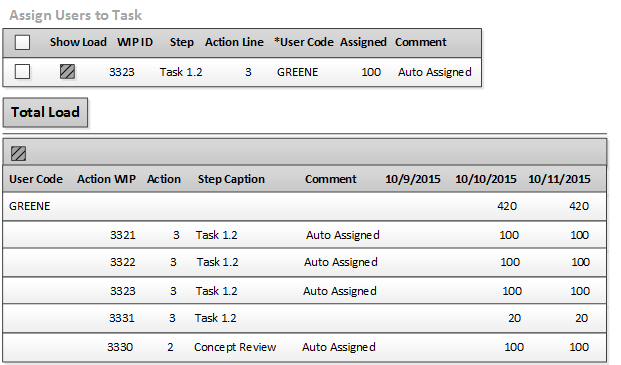Click the 10/10/2015 date column header
This screenshot has height=365, width=621.
[486, 179]
